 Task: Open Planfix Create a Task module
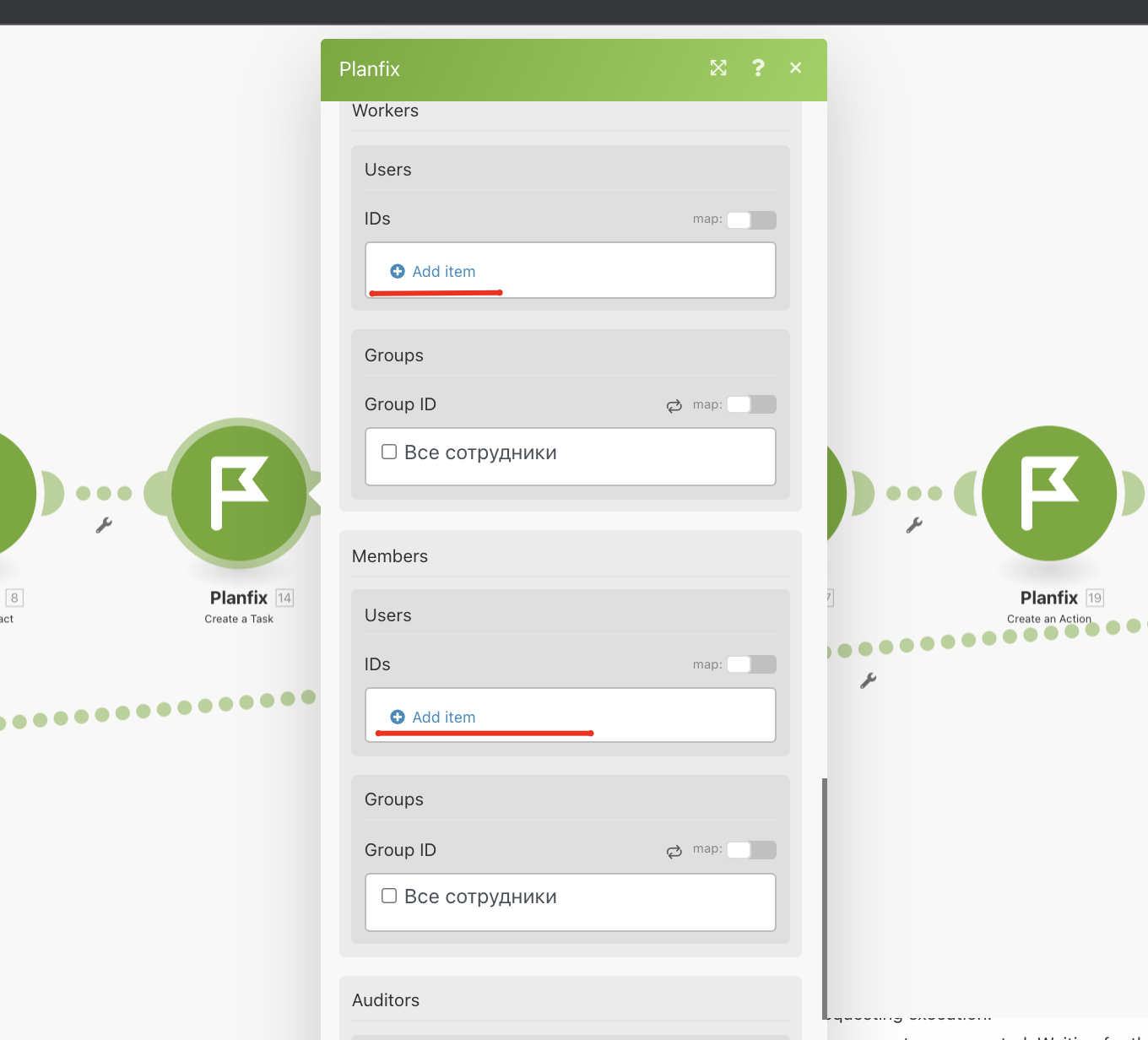239,493
